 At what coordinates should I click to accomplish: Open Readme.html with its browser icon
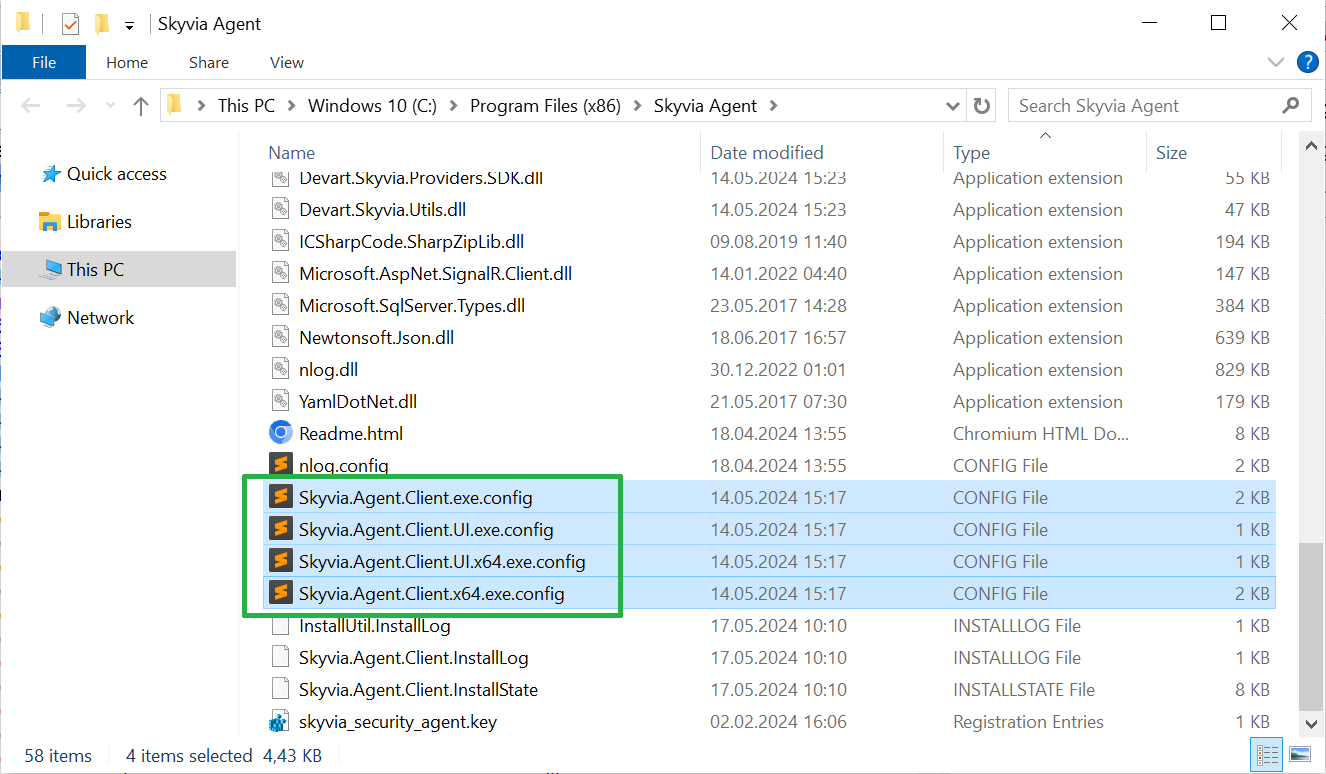click(280, 433)
